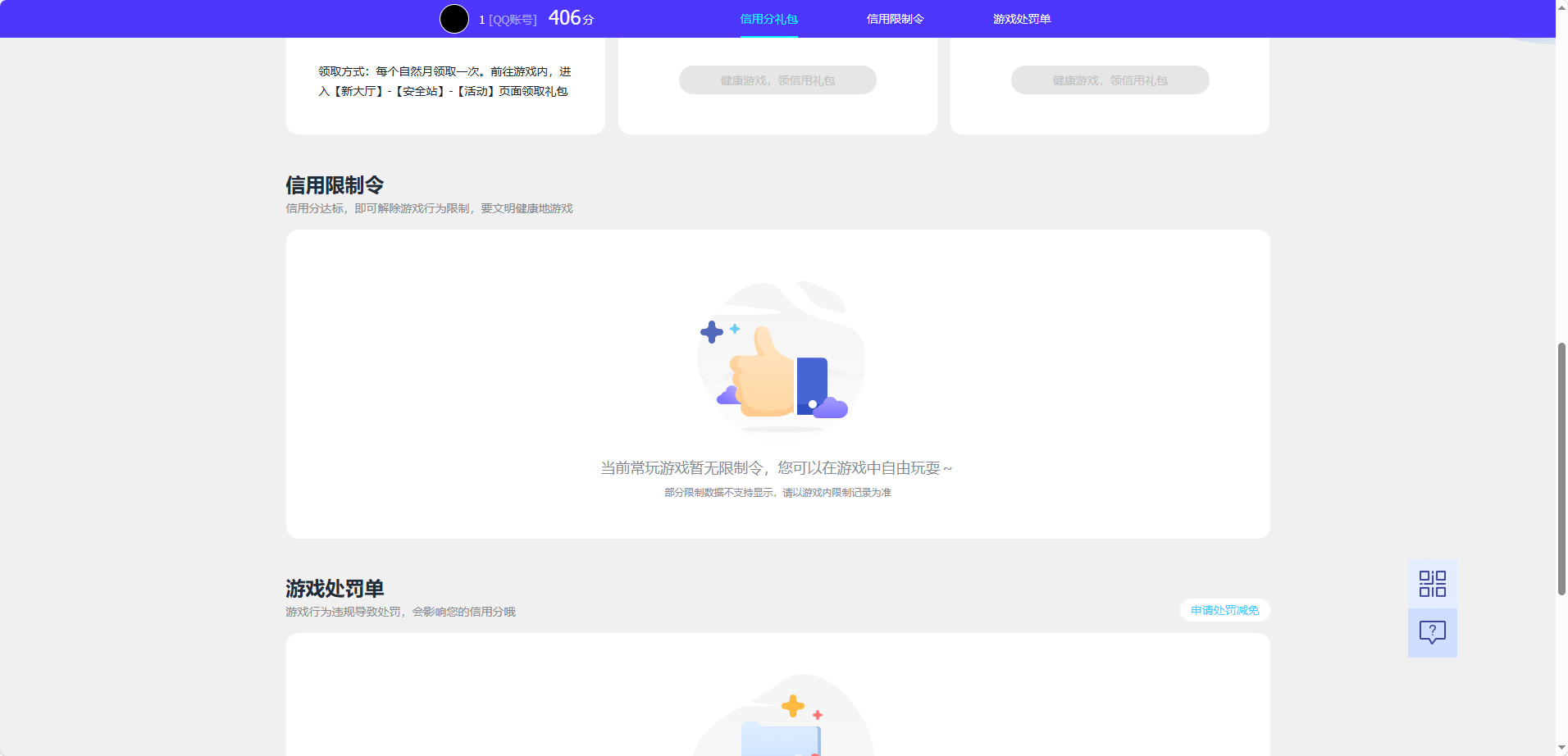Click the 游戏处罚单 section heading
Viewport: 1568px width, 756px height.
(x=335, y=589)
